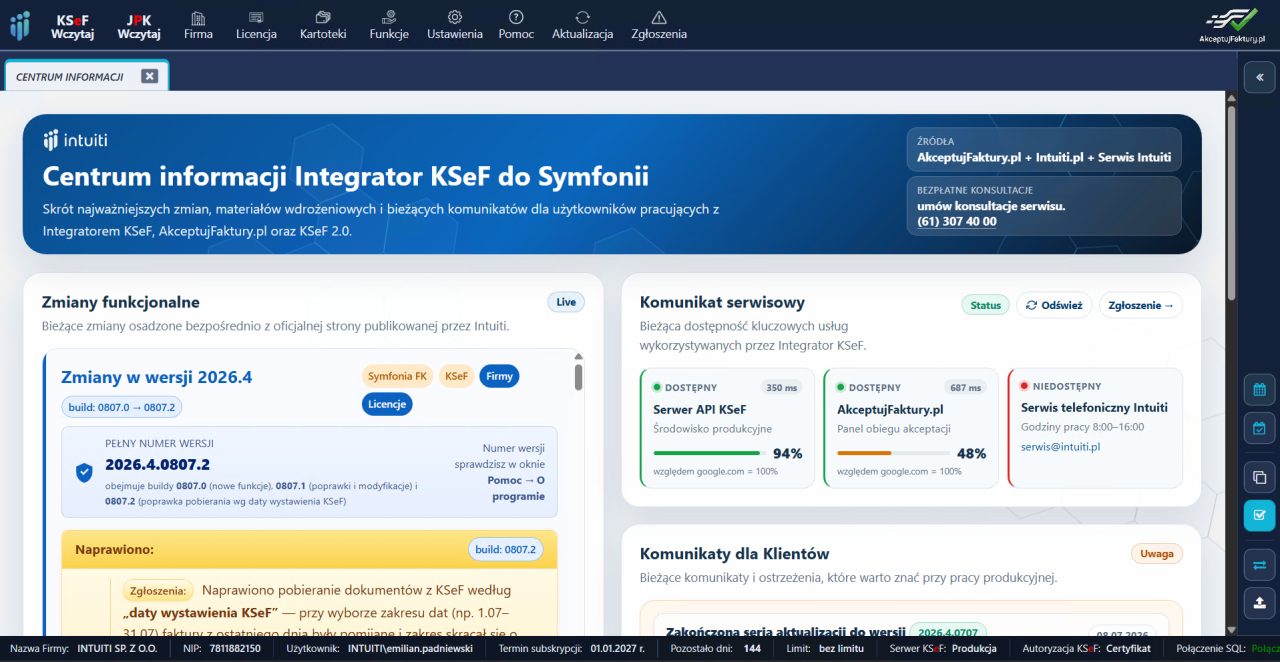Screen dimensions: 1280x662
Task: Select the Licencje tag
Action: pos(387,404)
